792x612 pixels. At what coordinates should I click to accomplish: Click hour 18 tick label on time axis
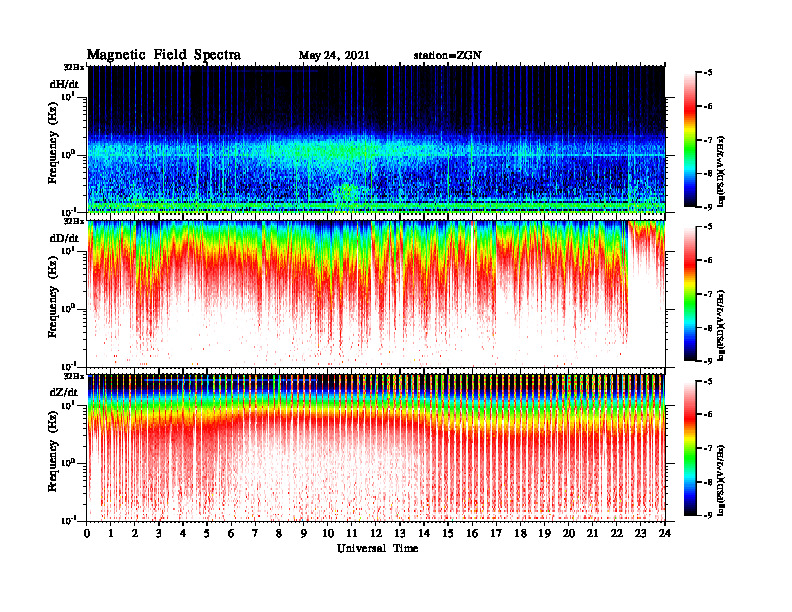point(520,534)
